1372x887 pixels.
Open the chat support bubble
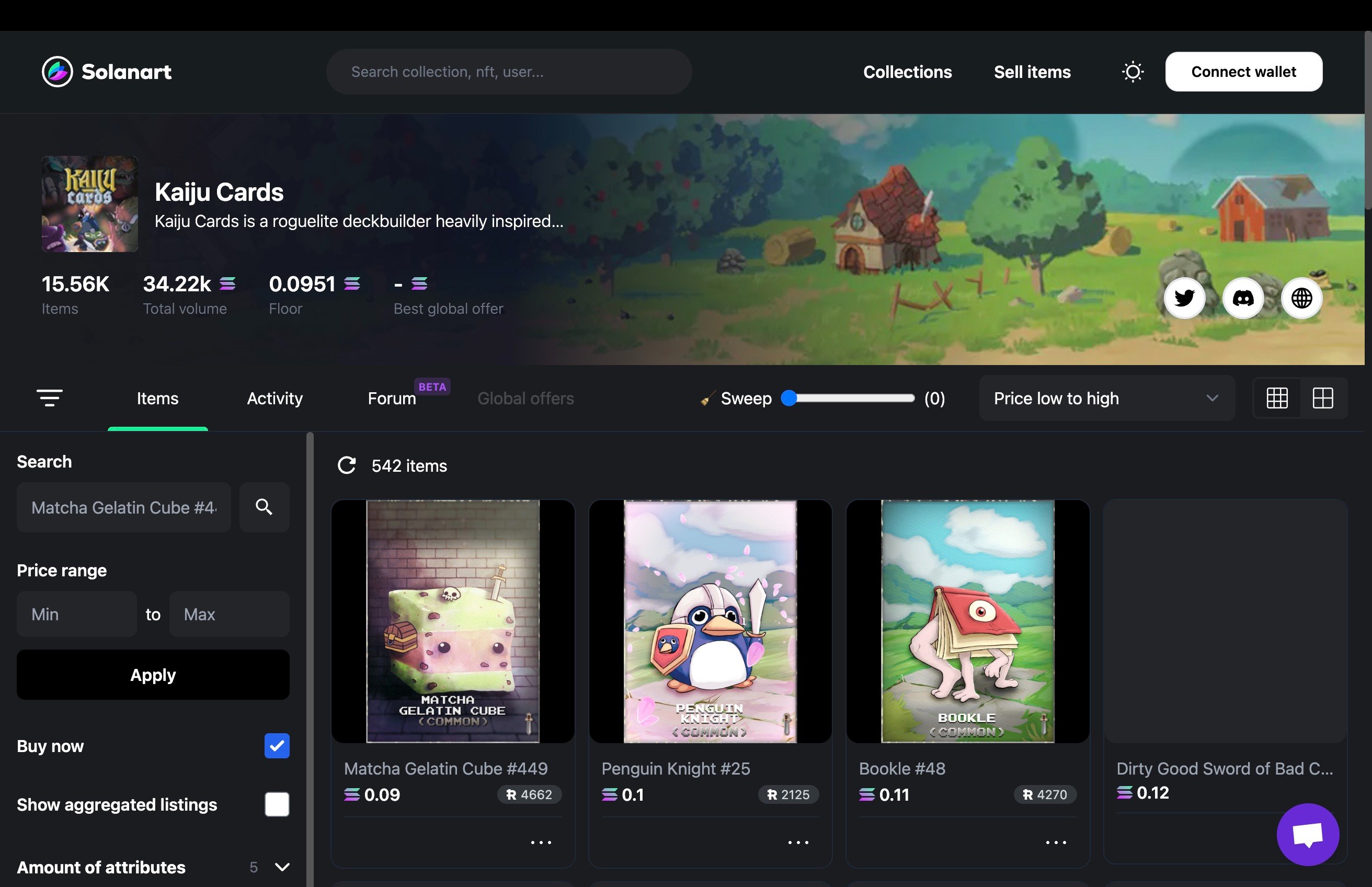(1308, 834)
